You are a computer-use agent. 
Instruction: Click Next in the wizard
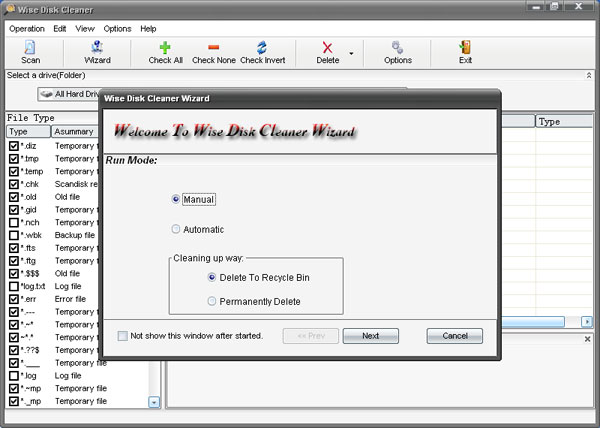(x=370, y=336)
